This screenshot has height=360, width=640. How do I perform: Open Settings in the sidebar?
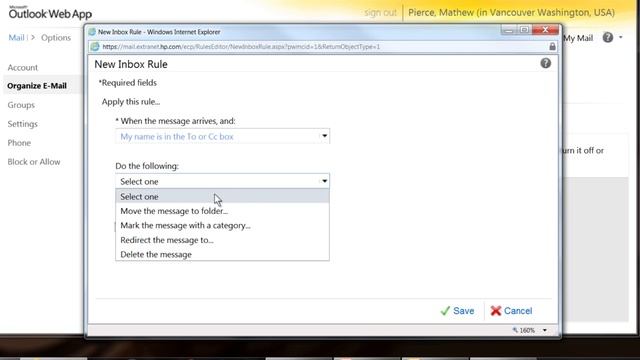coord(22,124)
